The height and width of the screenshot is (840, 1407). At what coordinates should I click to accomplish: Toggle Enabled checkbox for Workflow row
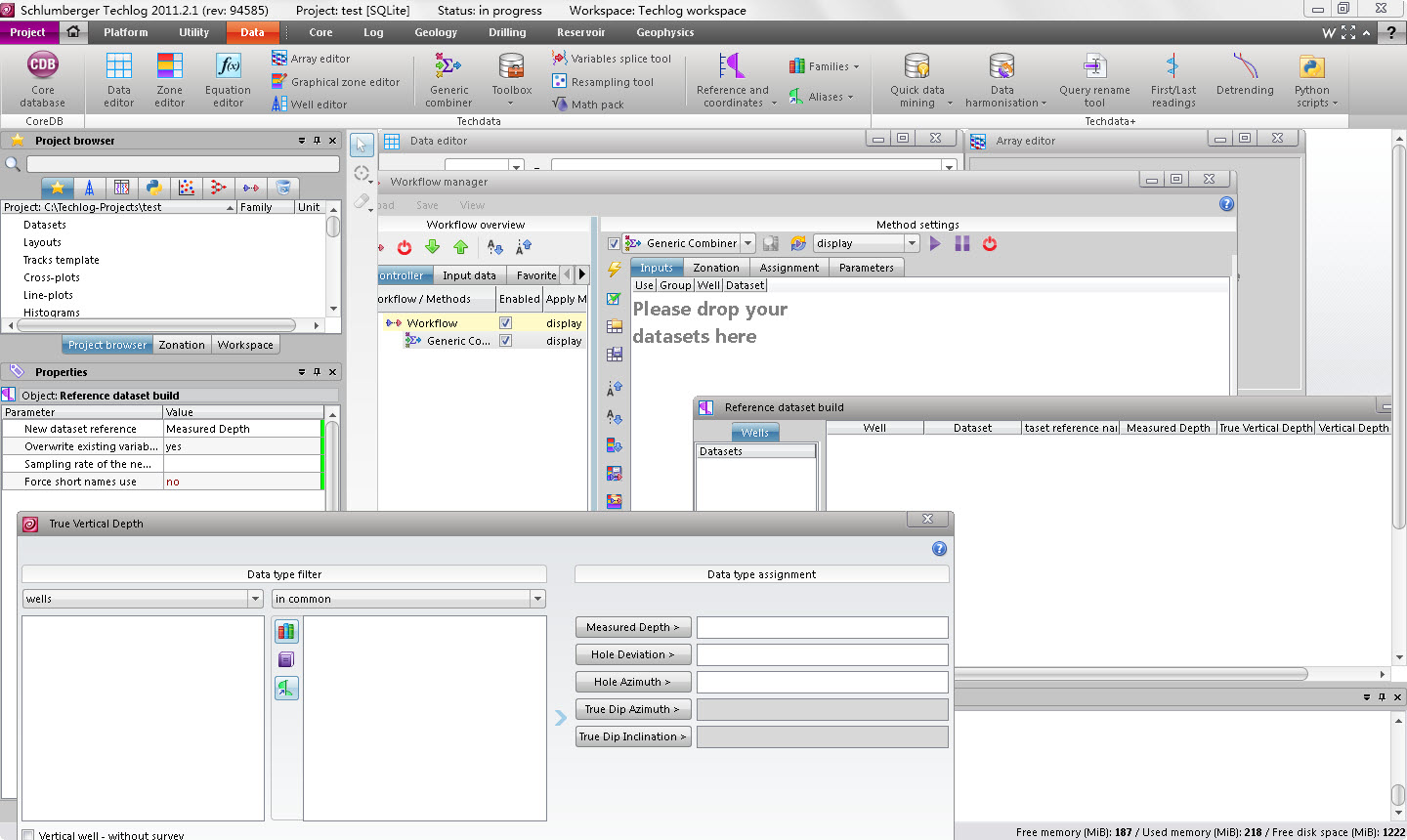tap(505, 323)
